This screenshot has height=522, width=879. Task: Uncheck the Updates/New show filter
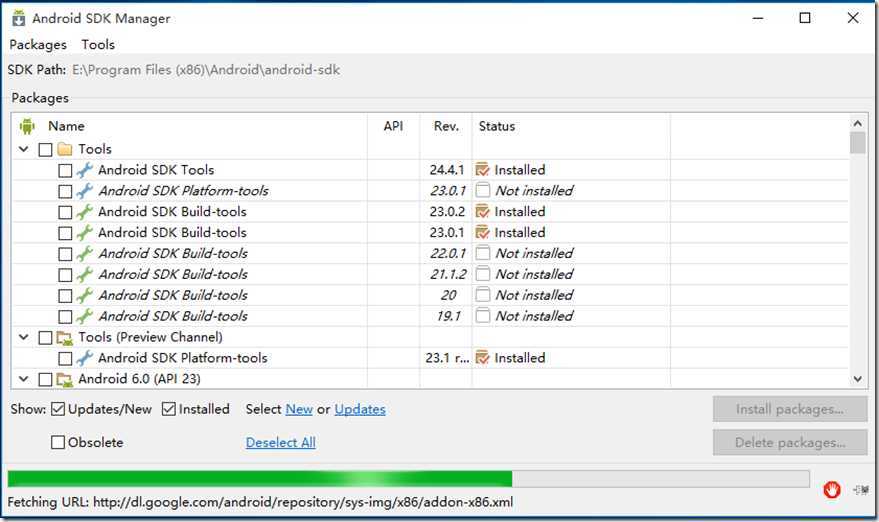[58, 409]
